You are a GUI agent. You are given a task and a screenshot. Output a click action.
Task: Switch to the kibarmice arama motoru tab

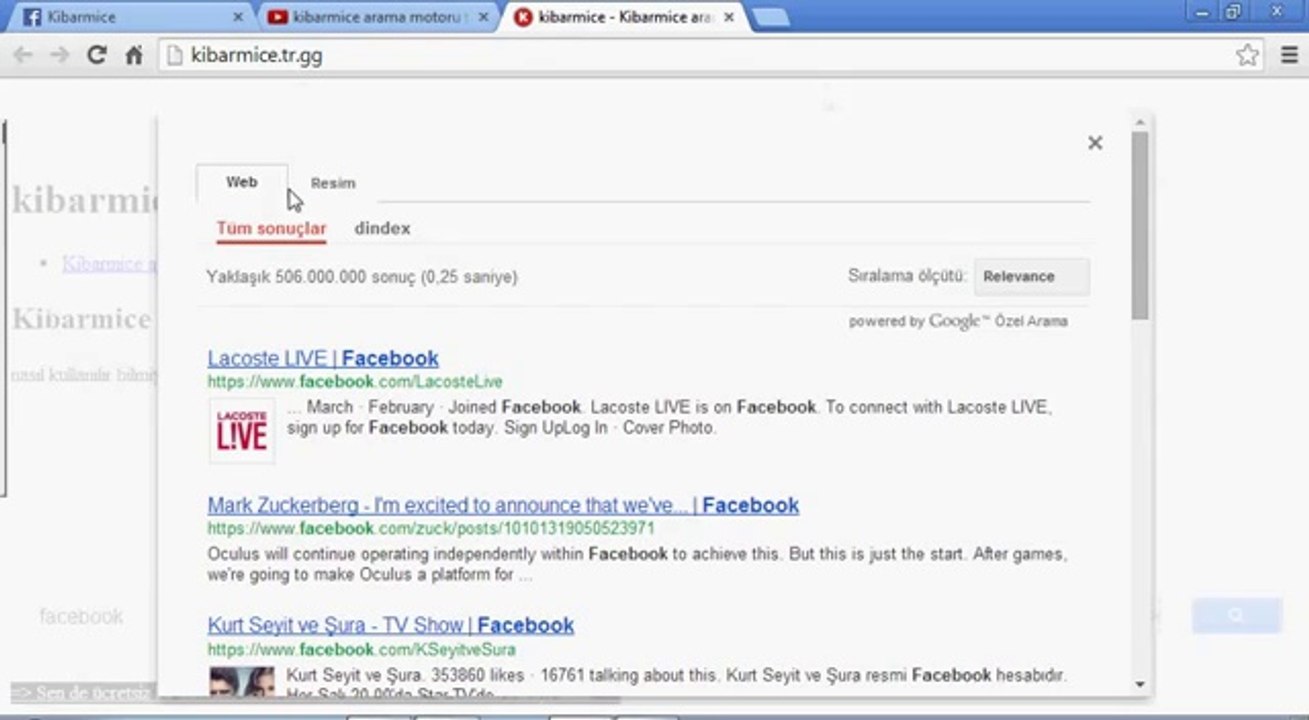click(377, 17)
